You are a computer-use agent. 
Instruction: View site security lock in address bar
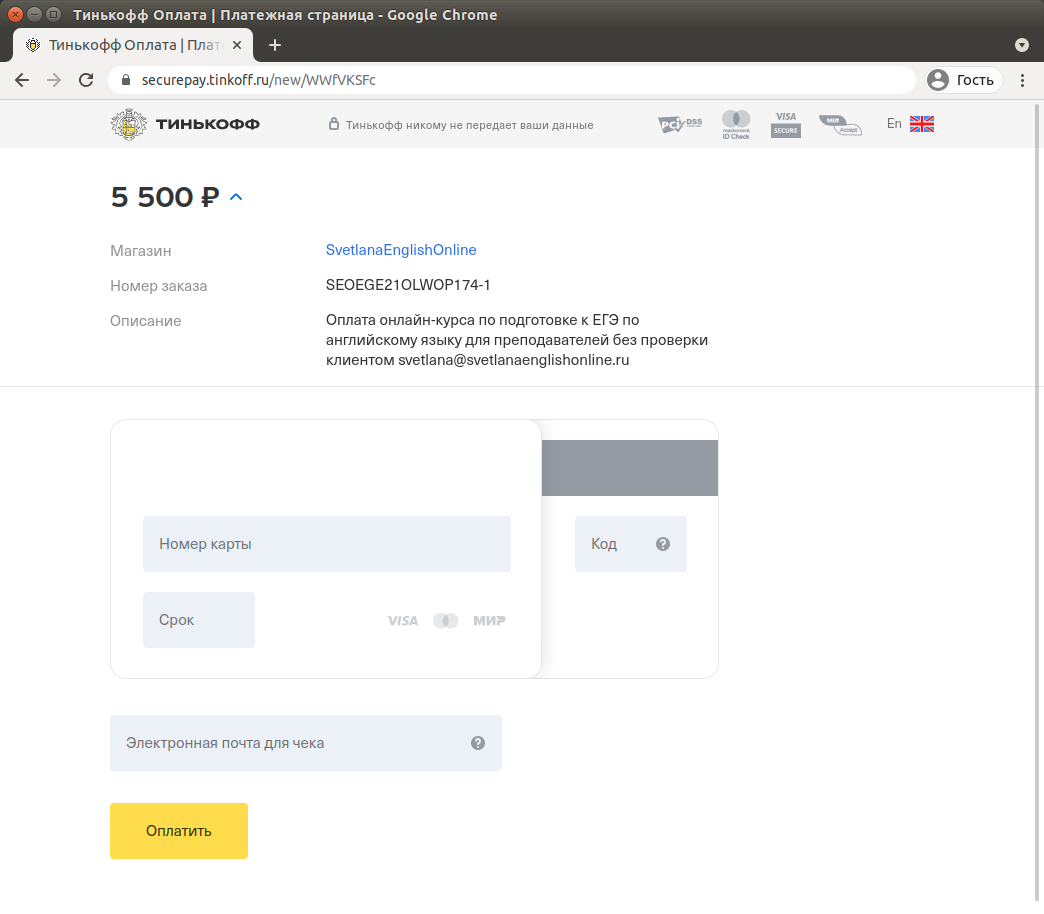126,80
